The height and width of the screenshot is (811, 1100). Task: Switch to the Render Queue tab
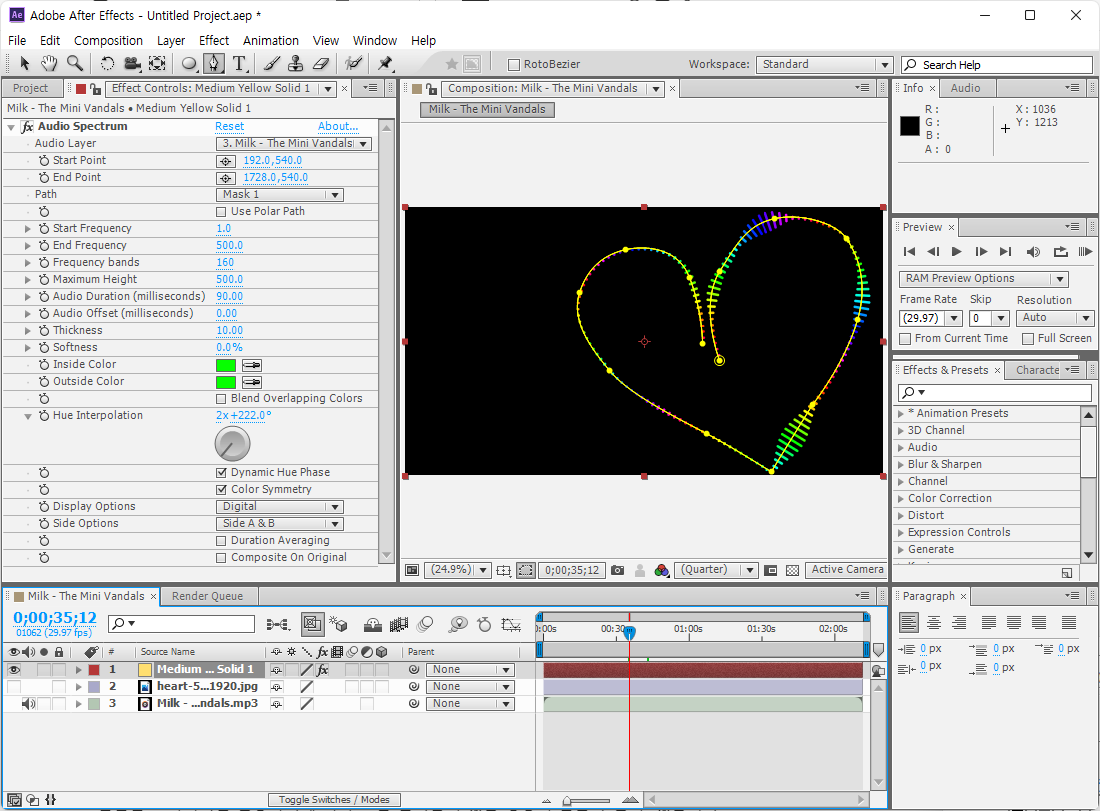207,596
